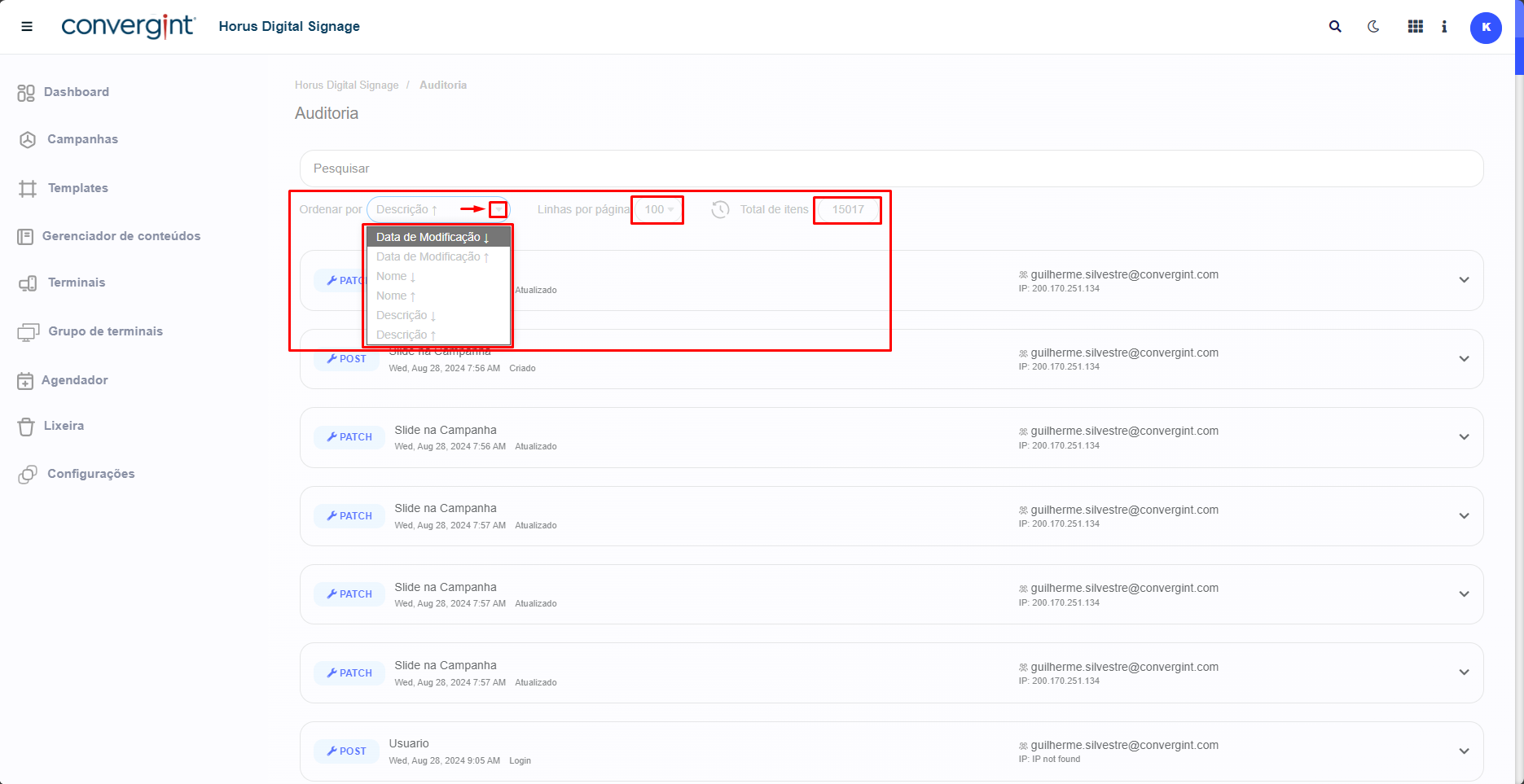The height and width of the screenshot is (784, 1524).
Task: Choose Nome ascending sort option
Action: pos(396,296)
